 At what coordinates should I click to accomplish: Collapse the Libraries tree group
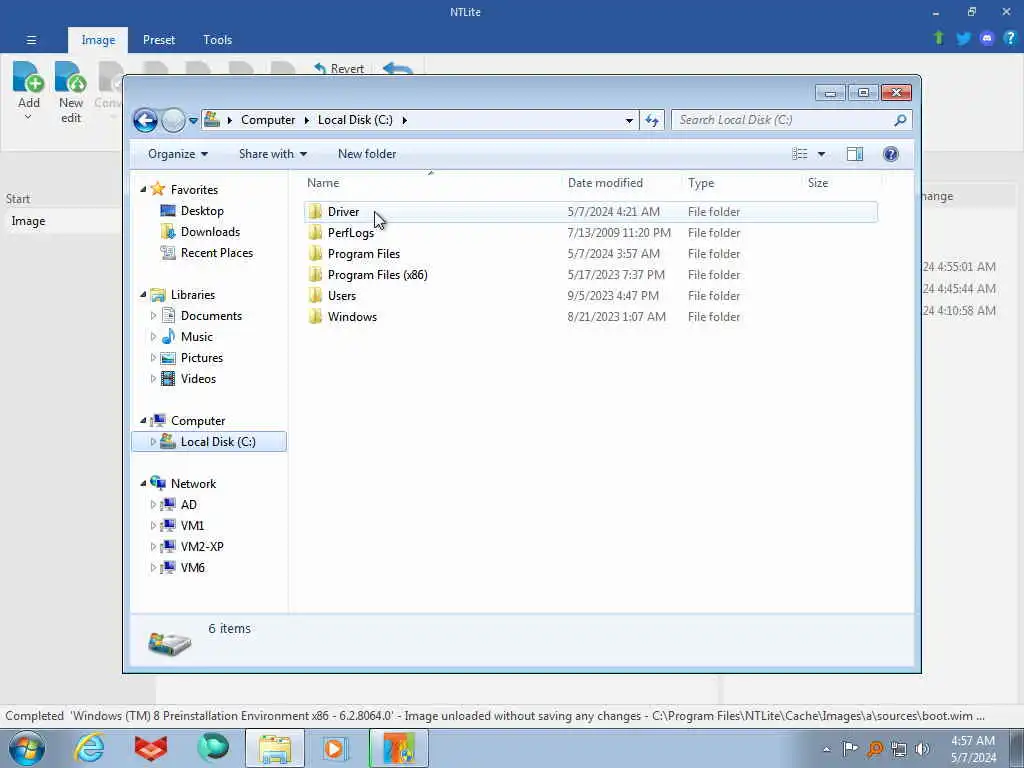coord(143,295)
